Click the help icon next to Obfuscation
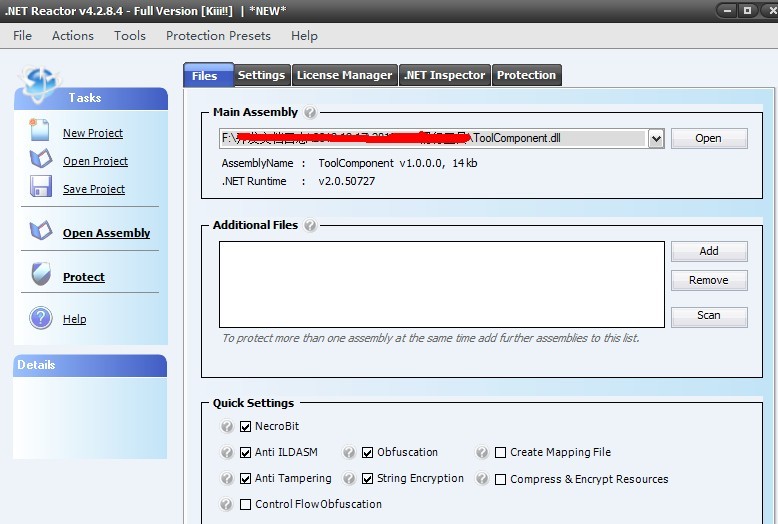 point(349,453)
